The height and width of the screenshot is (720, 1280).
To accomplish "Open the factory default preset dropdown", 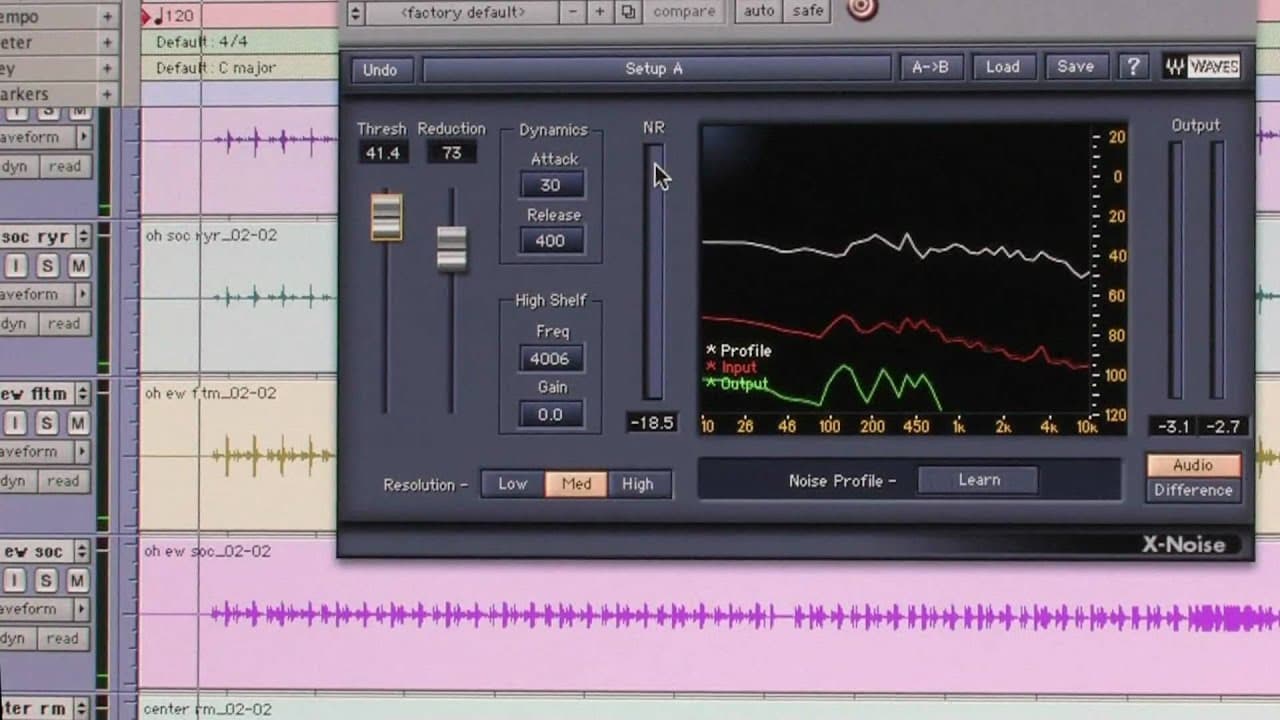I will pyautogui.click(x=463, y=12).
